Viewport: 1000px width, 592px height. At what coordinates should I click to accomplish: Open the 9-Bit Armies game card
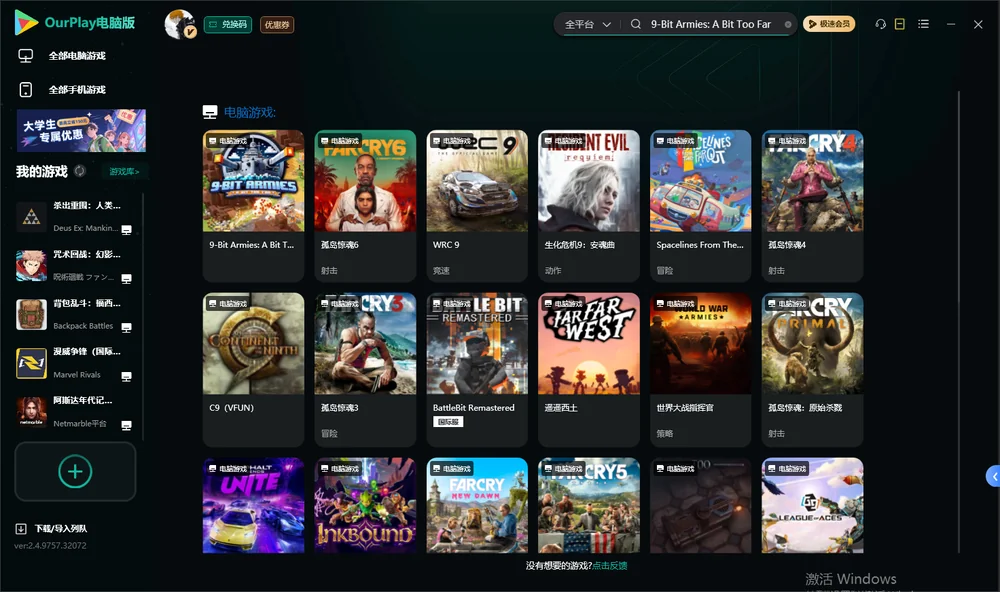(253, 205)
